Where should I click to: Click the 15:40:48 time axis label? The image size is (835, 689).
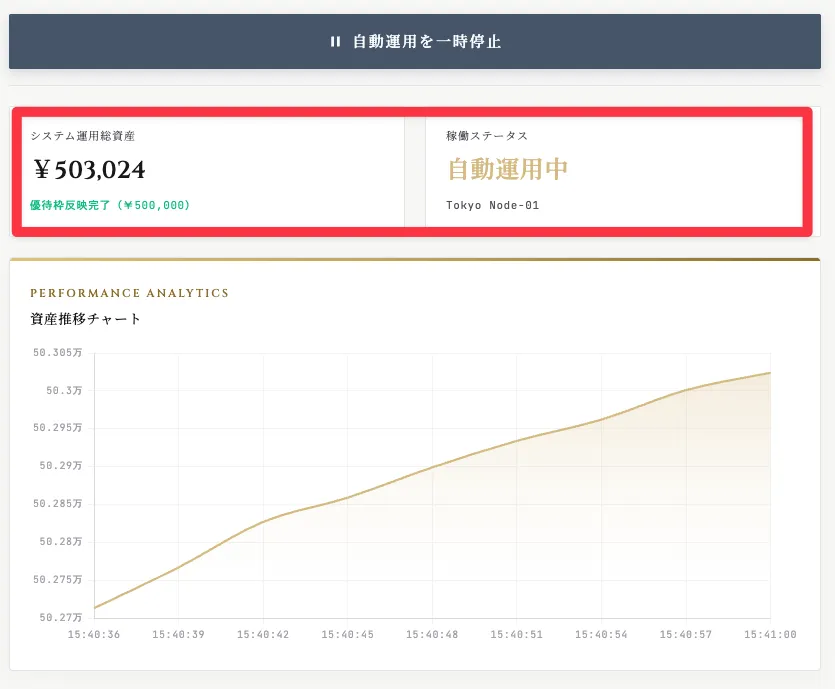click(x=432, y=634)
